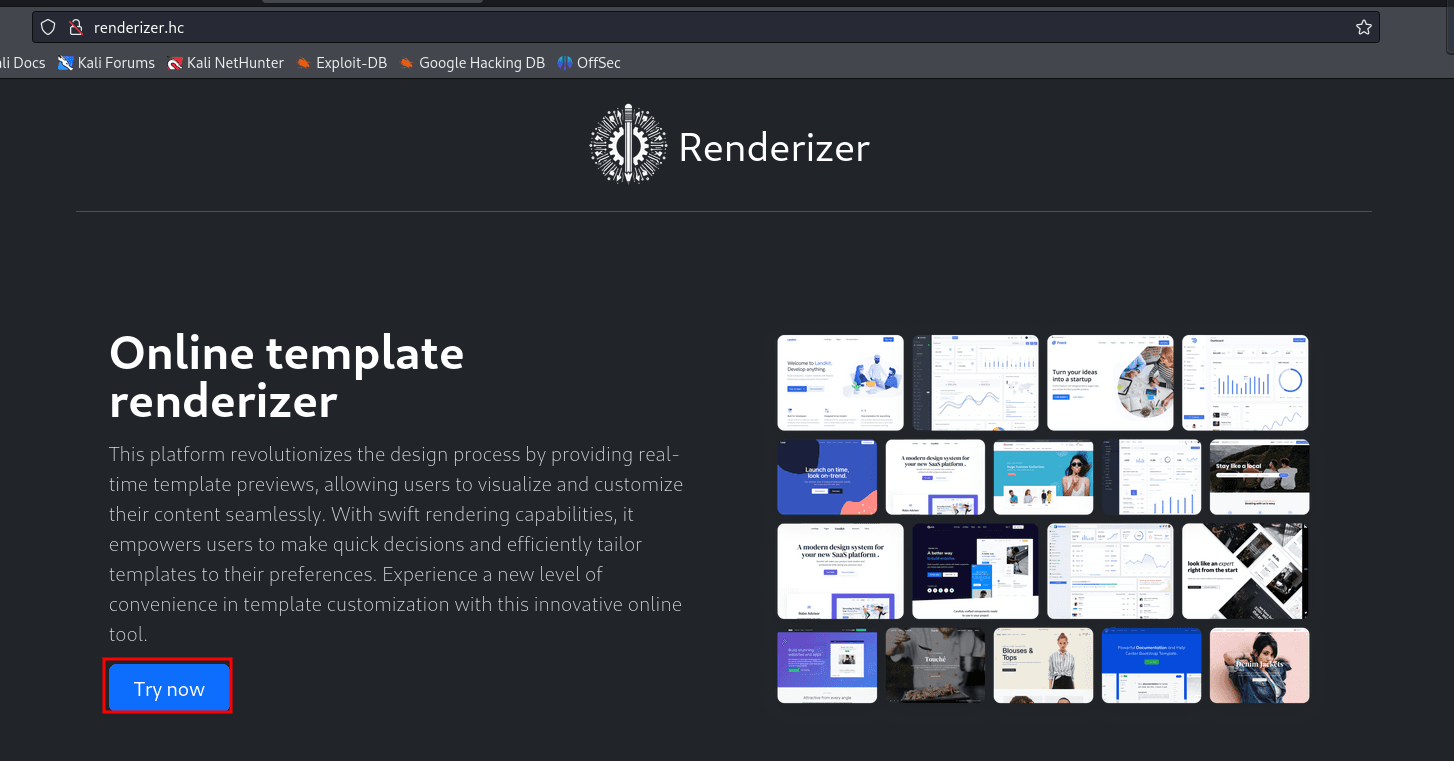Focus the address bar showing renderizer.hc
Screen dimensions: 1454x761
coord(700,27)
